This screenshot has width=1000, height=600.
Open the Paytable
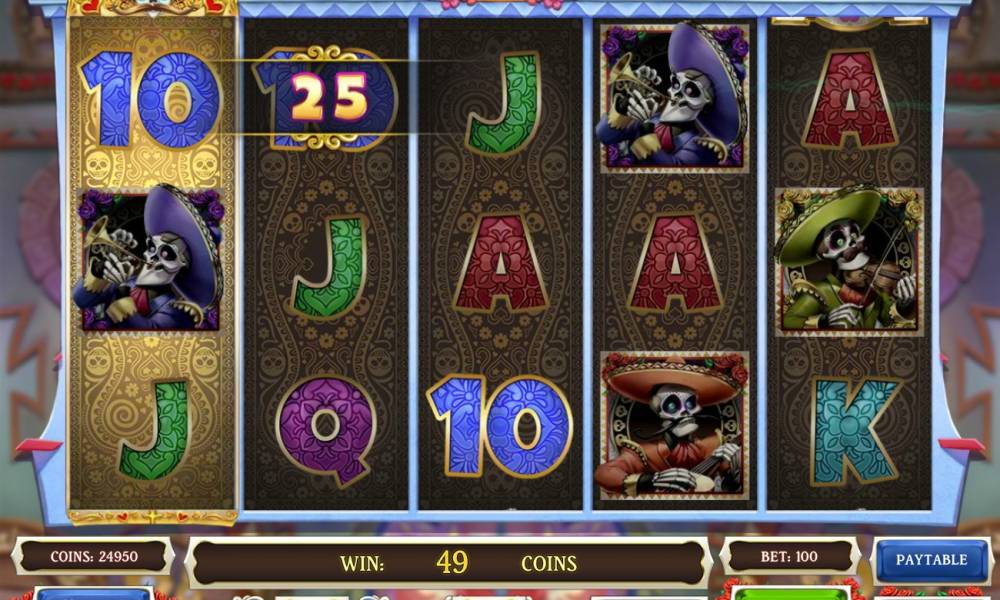click(931, 560)
